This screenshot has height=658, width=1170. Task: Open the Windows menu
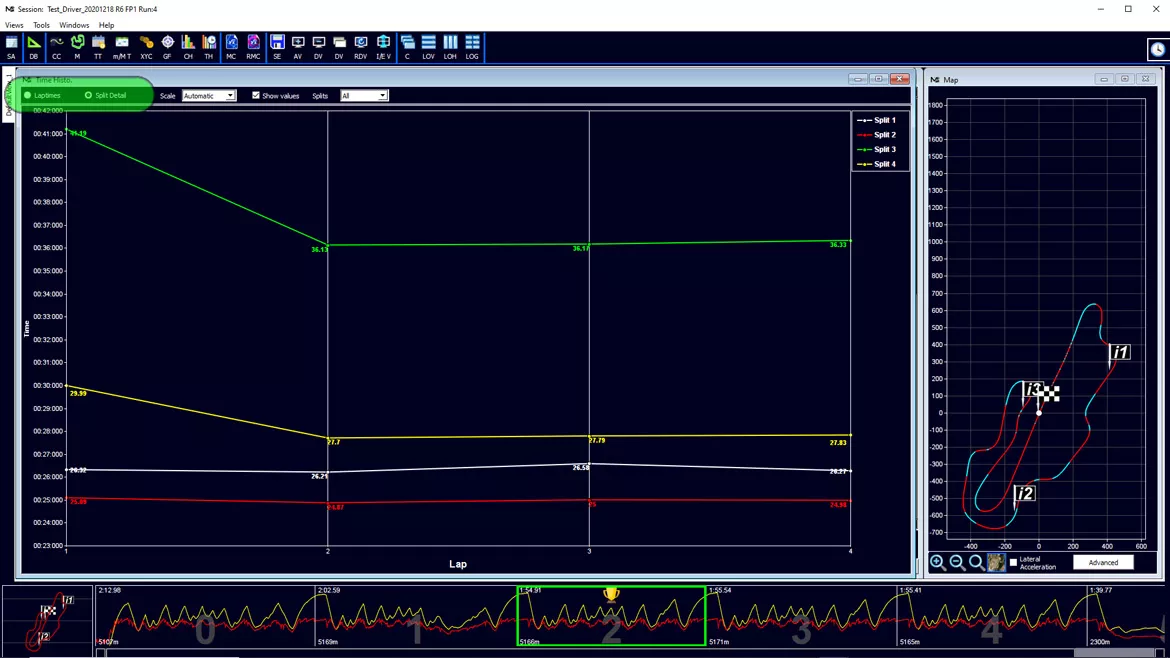[74, 25]
